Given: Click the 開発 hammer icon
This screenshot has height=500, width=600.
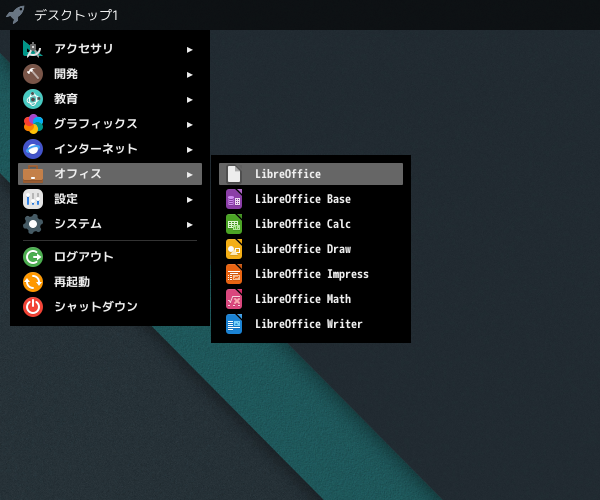Looking at the screenshot, I should click(x=33, y=74).
